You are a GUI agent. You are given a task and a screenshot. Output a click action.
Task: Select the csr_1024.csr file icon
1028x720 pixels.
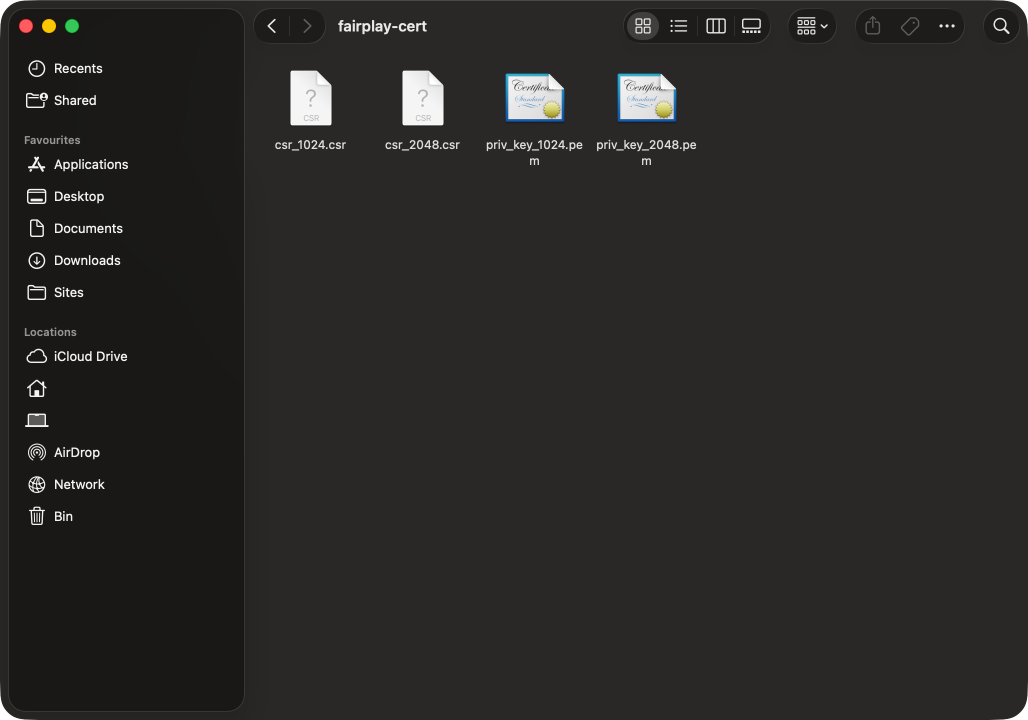tap(311, 98)
